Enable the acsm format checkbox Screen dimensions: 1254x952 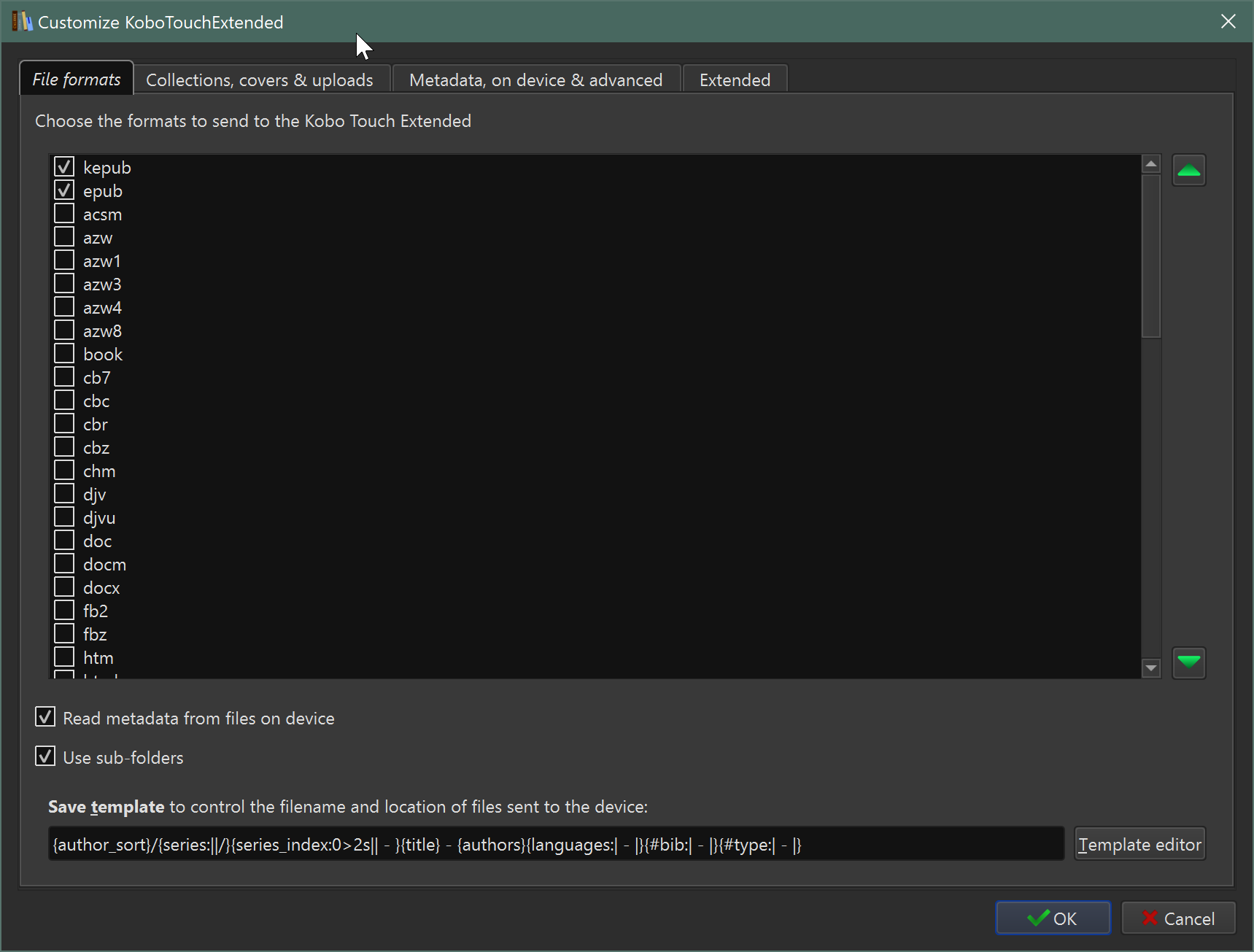click(64, 214)
